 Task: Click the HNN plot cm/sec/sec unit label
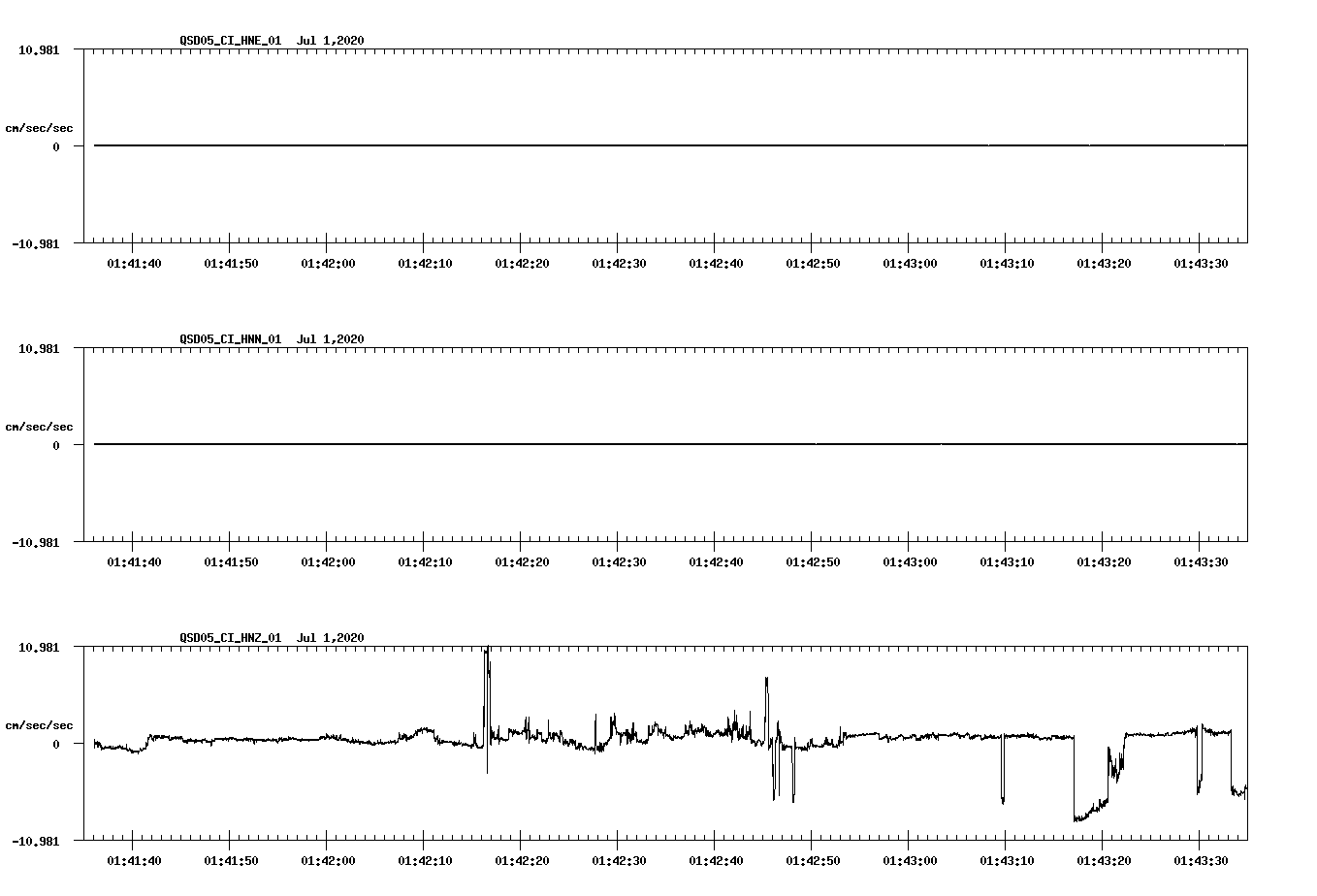[x=39, y=427]
